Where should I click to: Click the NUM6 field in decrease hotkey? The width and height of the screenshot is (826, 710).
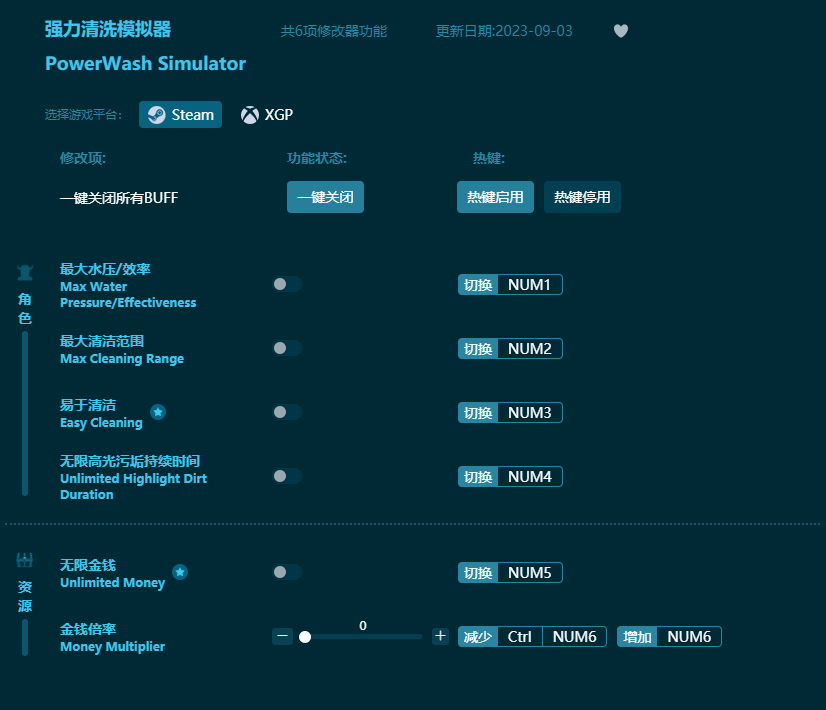(574, 637)
